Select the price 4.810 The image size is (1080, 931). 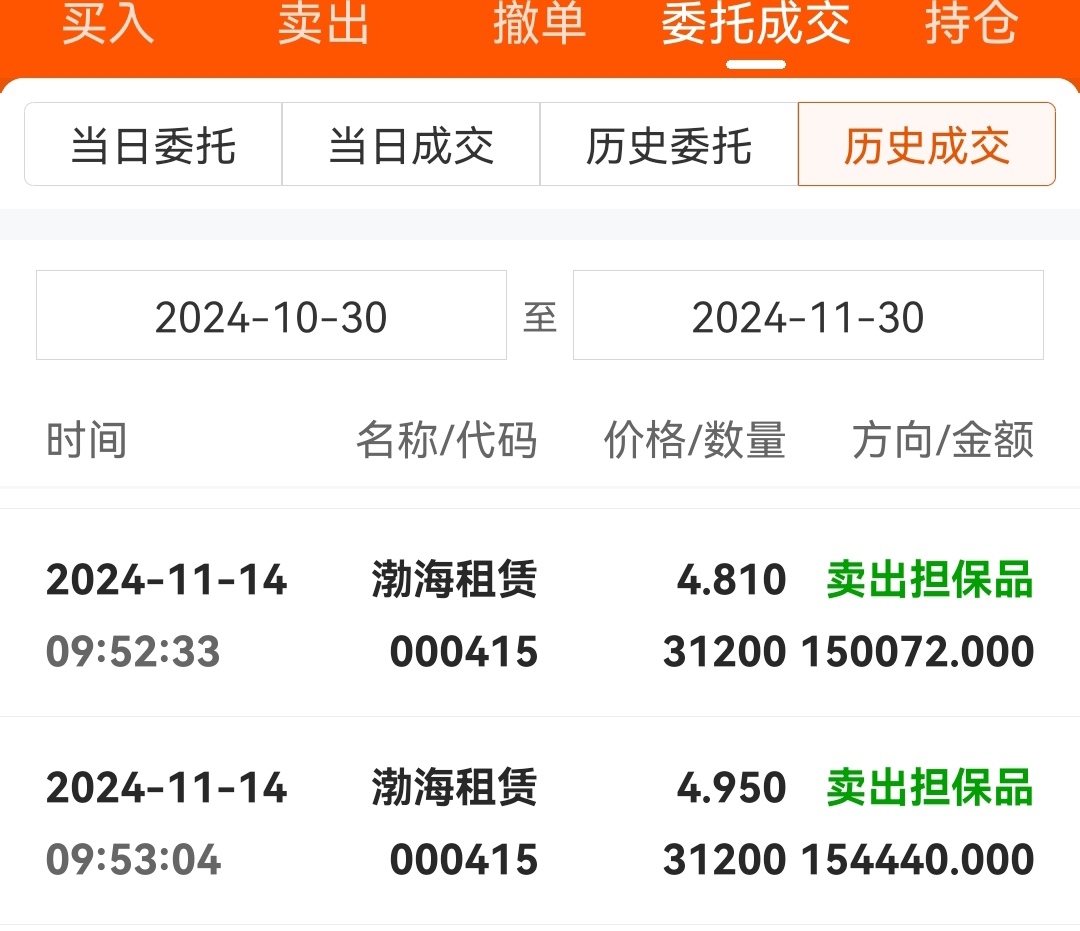point(731,579)
